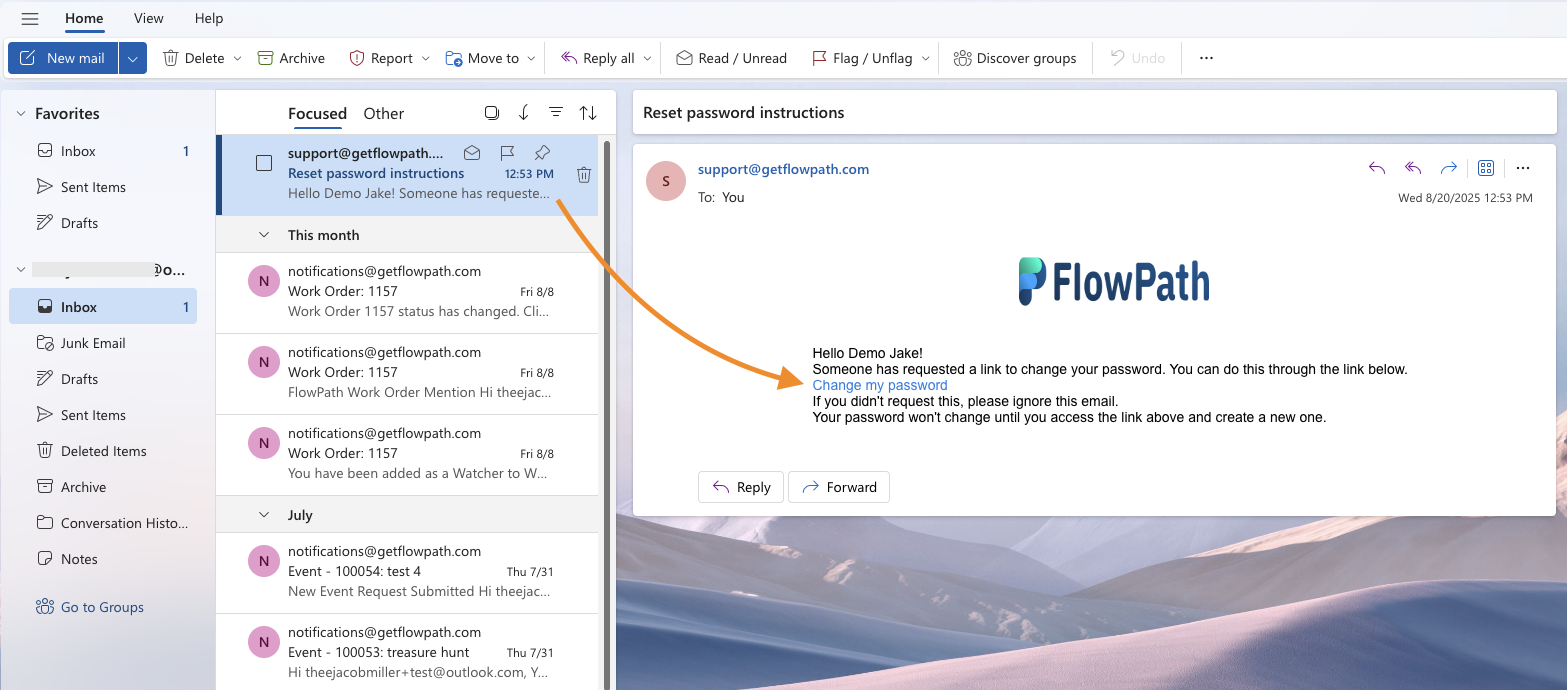
Task: Switch to the Other inbox tab
Action: click(384, 114)
